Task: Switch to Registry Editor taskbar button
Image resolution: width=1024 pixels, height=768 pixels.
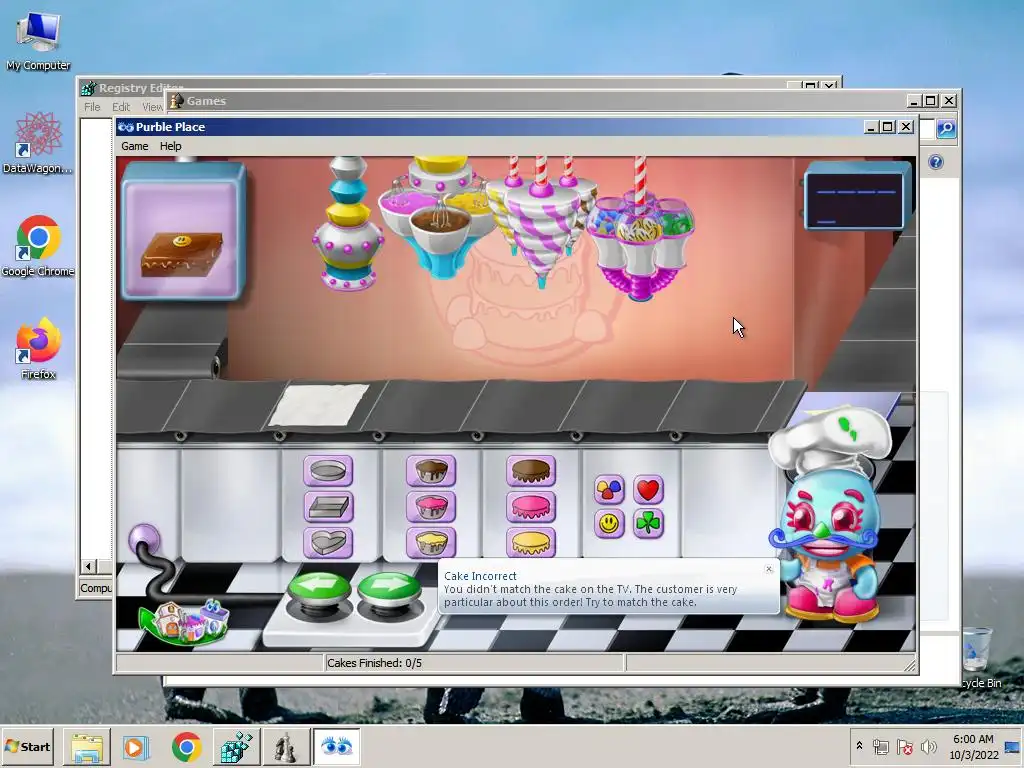Action: [236, 746]
